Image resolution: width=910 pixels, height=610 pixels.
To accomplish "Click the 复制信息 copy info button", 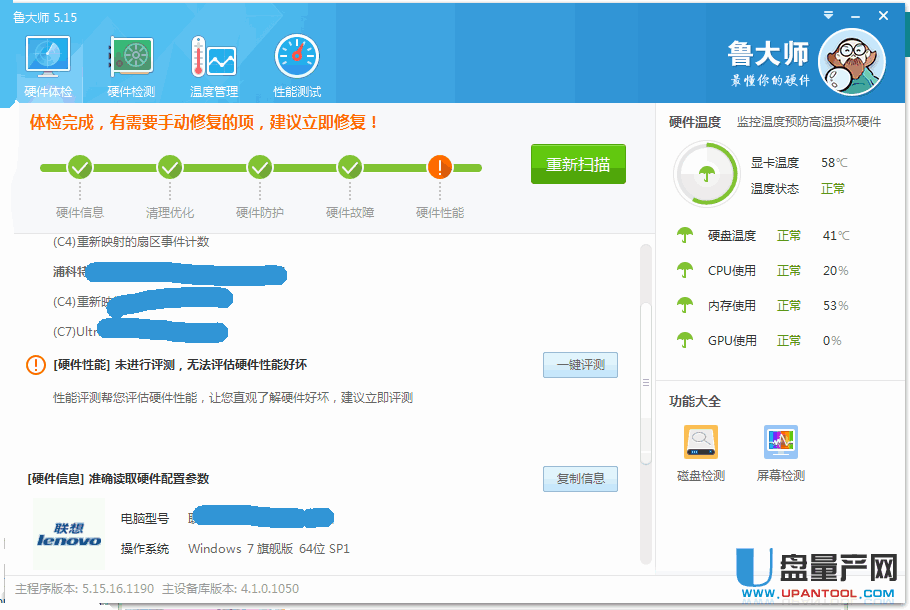I will pos(580,479).
